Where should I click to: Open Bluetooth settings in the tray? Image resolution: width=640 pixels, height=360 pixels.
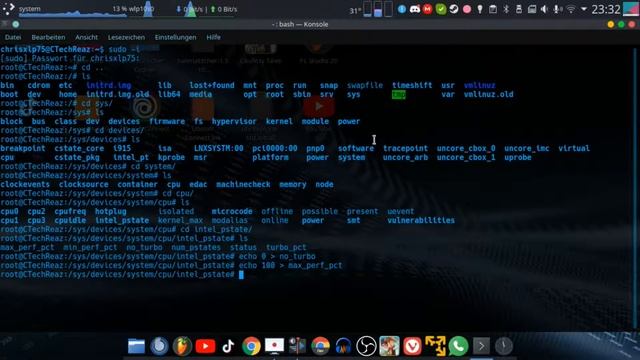506,9
